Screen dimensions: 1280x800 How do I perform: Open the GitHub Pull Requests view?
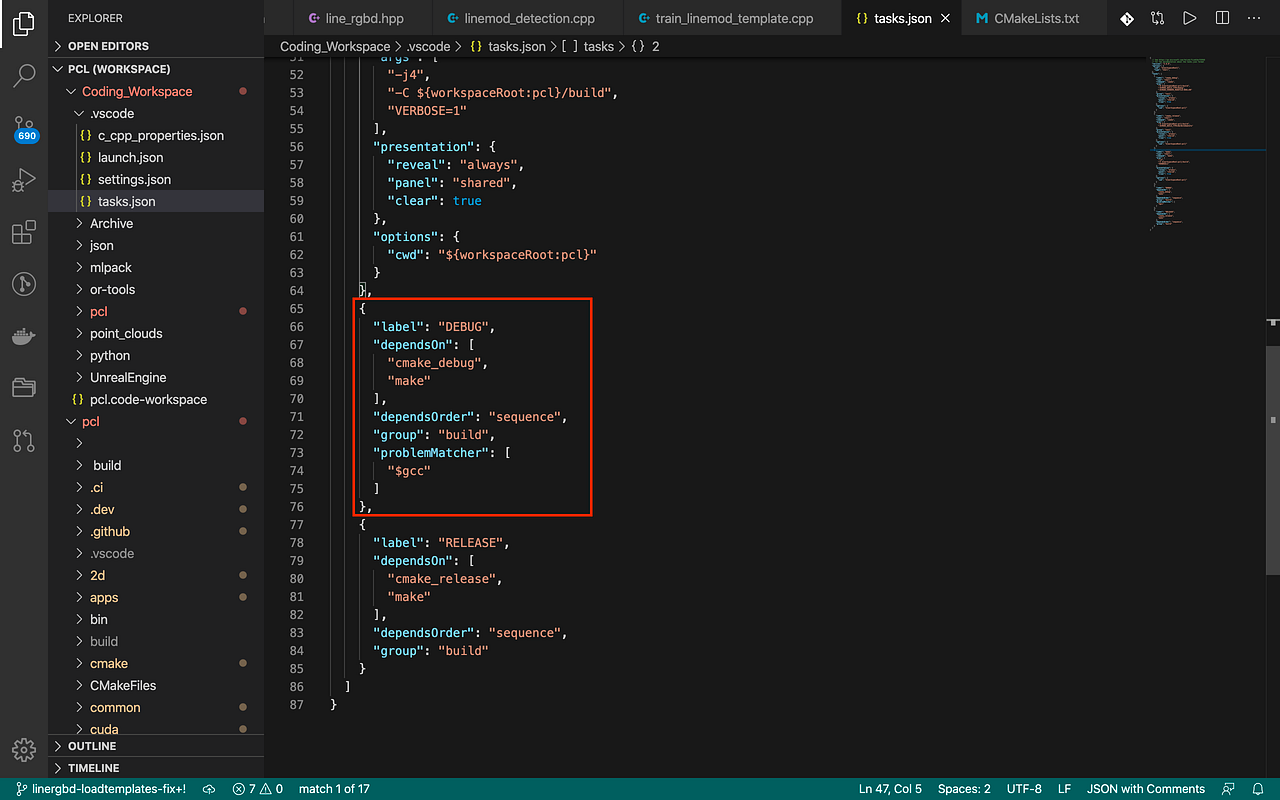pyautogui.click(x=24, y=441)
